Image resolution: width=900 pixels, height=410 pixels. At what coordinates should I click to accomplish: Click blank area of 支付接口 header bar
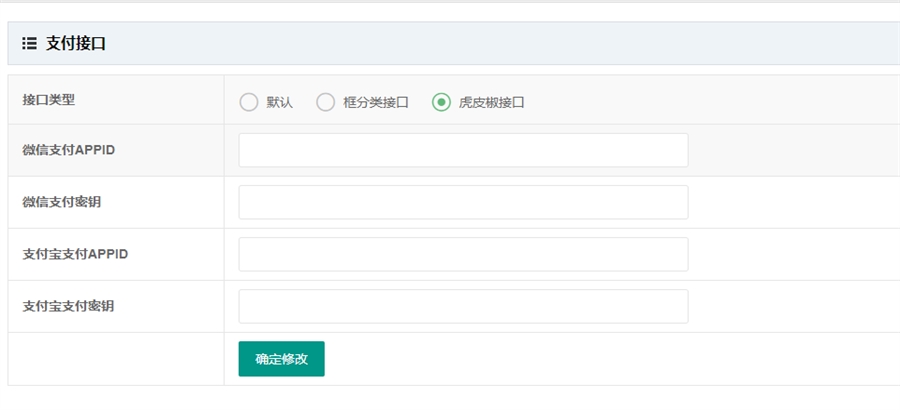(x=500, y=43)
